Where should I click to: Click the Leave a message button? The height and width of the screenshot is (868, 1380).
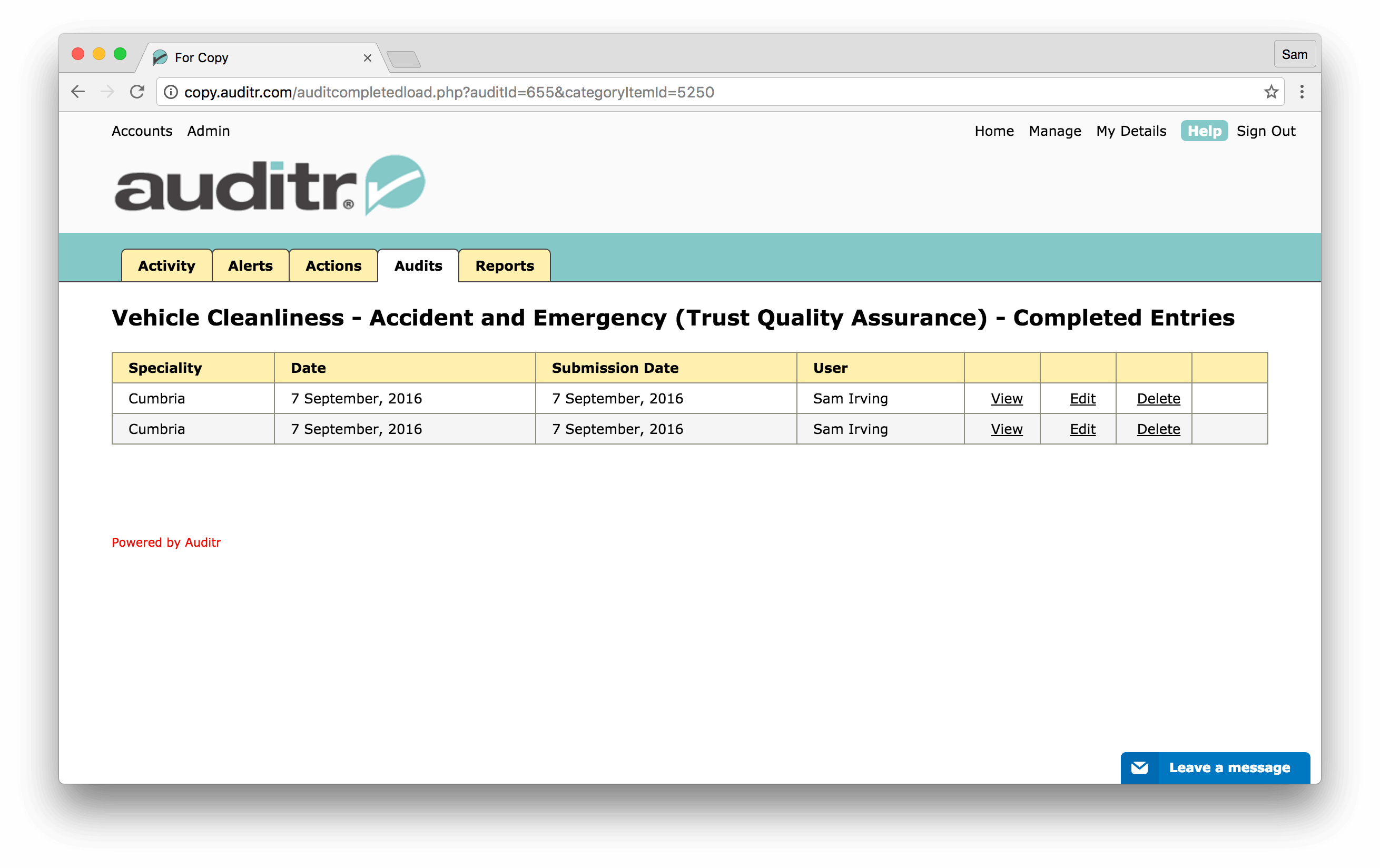point(1215,768)
